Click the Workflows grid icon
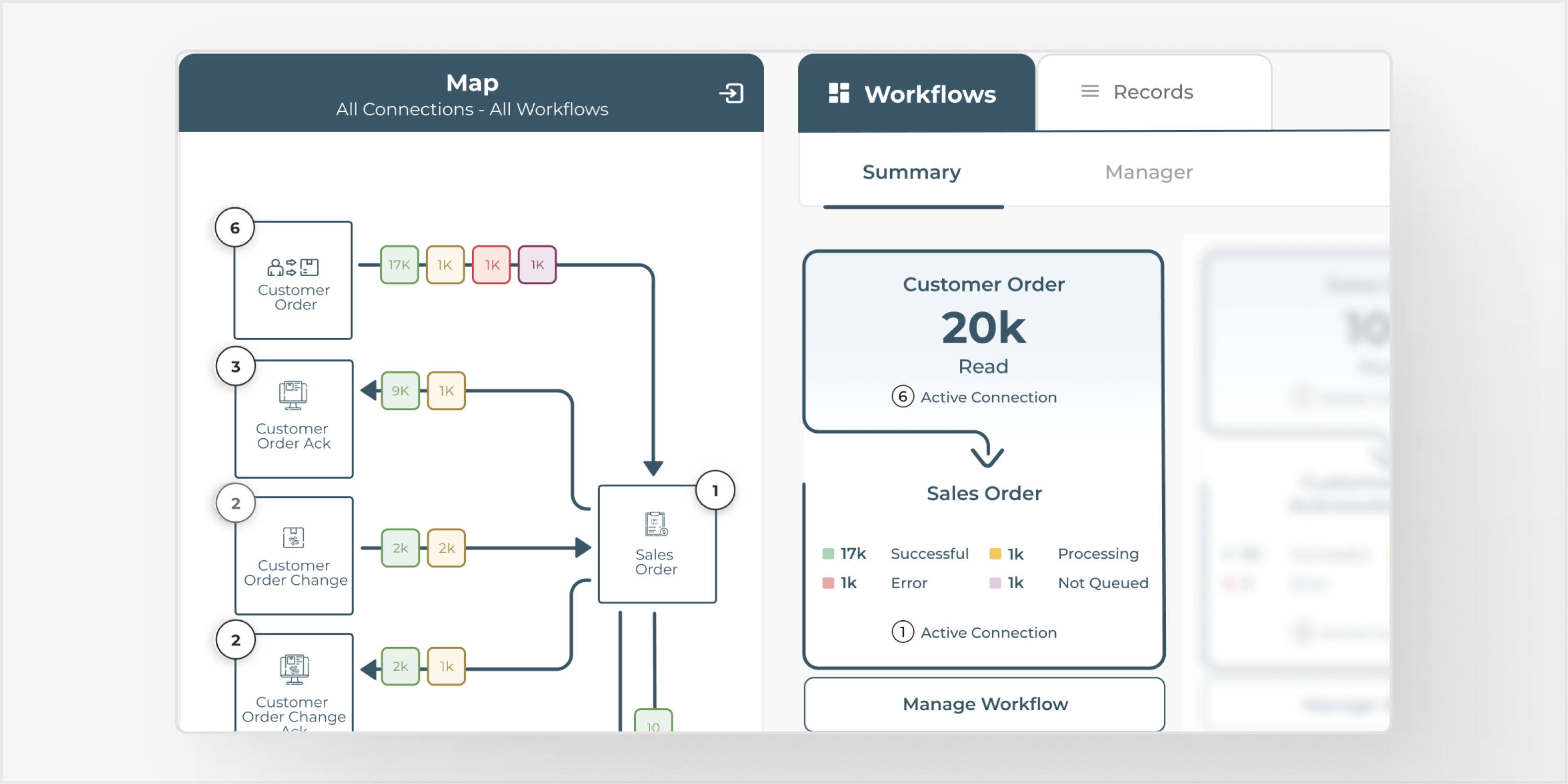 pos(839,93)
